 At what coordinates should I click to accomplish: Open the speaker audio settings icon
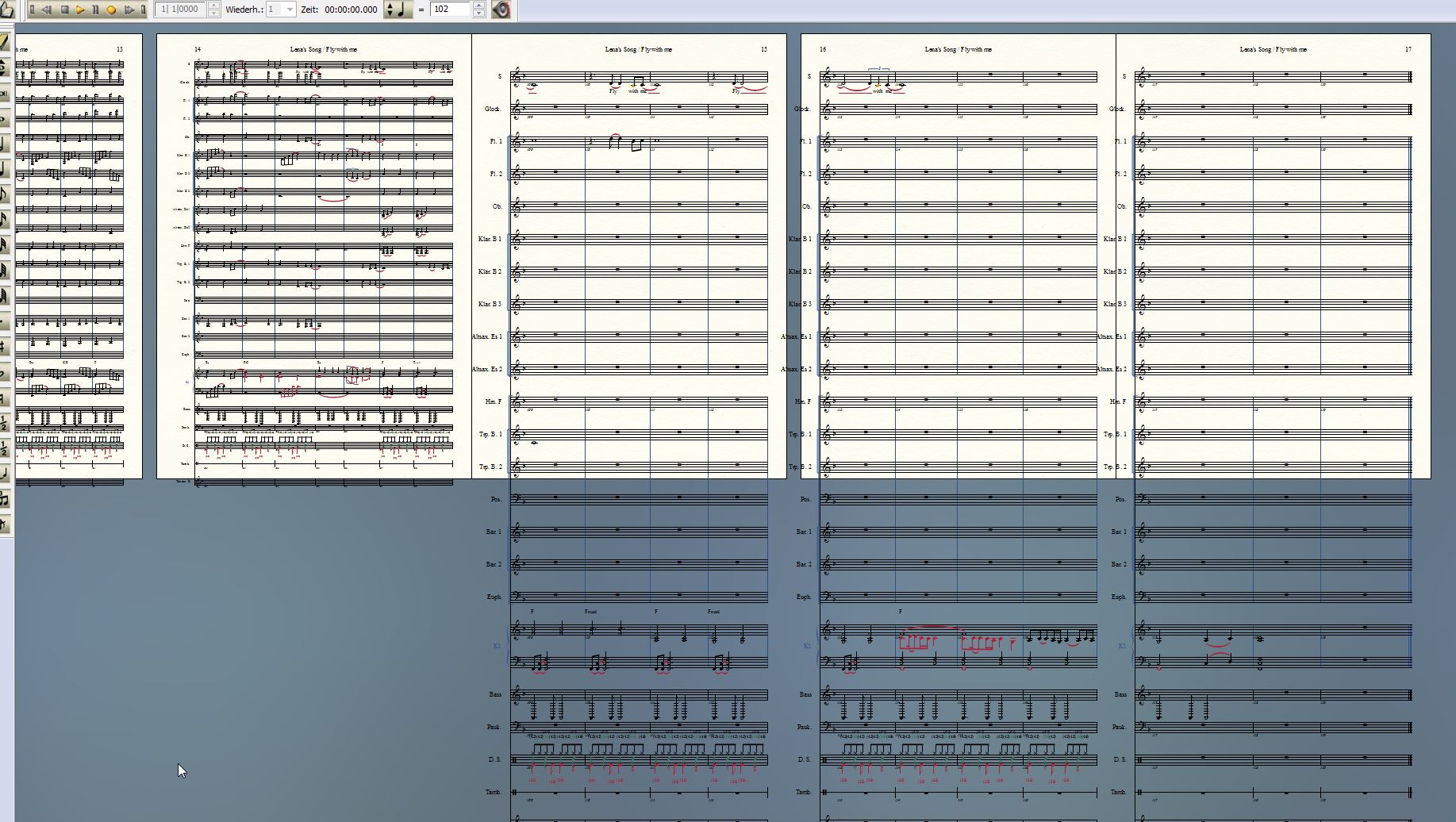(501, 10)
